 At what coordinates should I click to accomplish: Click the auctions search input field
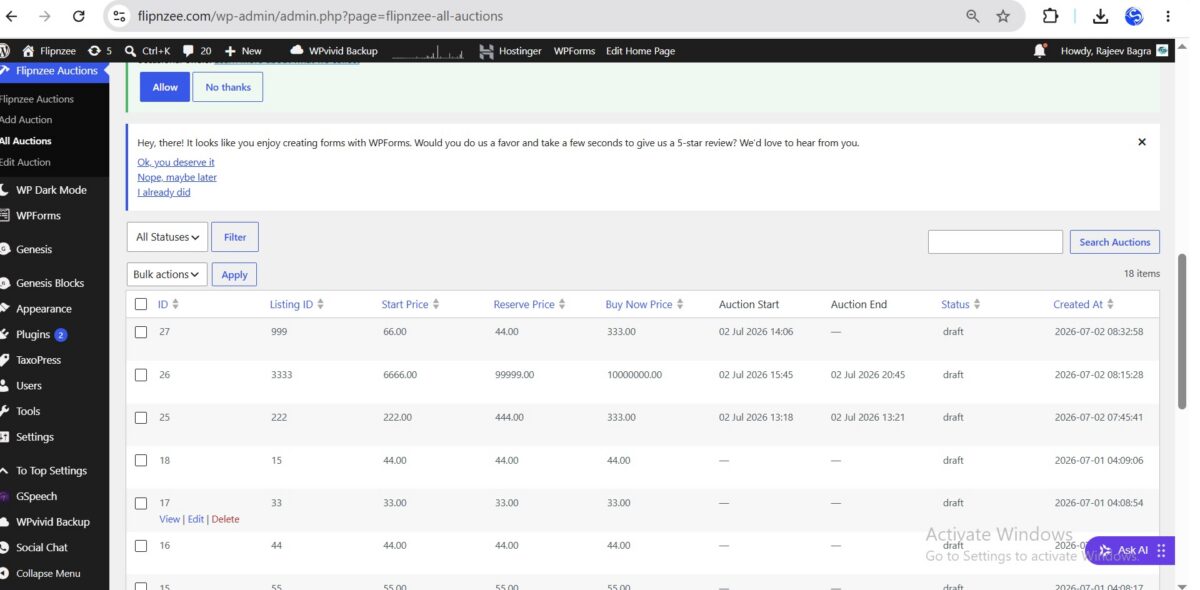coord(995,242)
